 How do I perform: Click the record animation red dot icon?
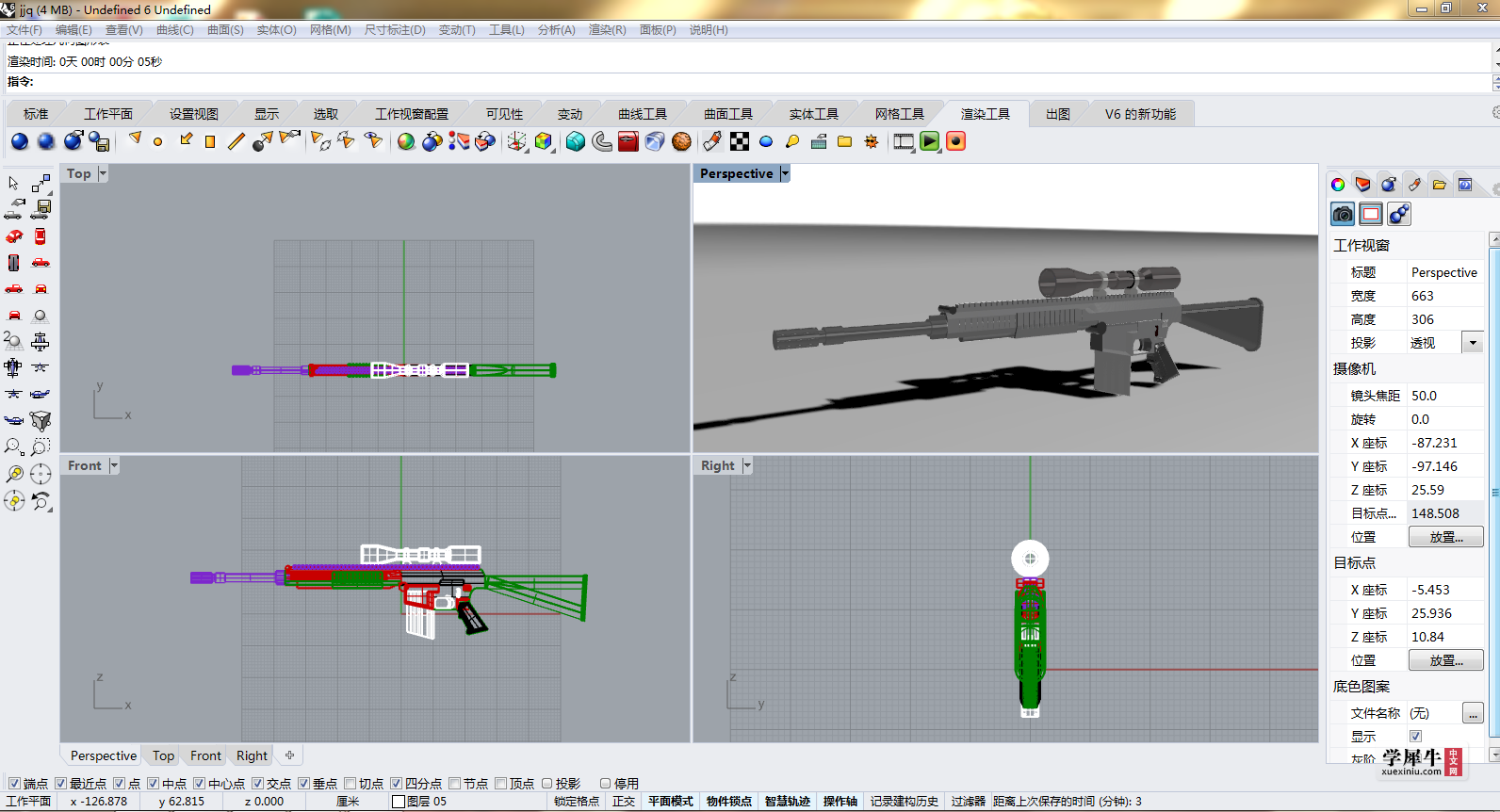coord(955,141)
